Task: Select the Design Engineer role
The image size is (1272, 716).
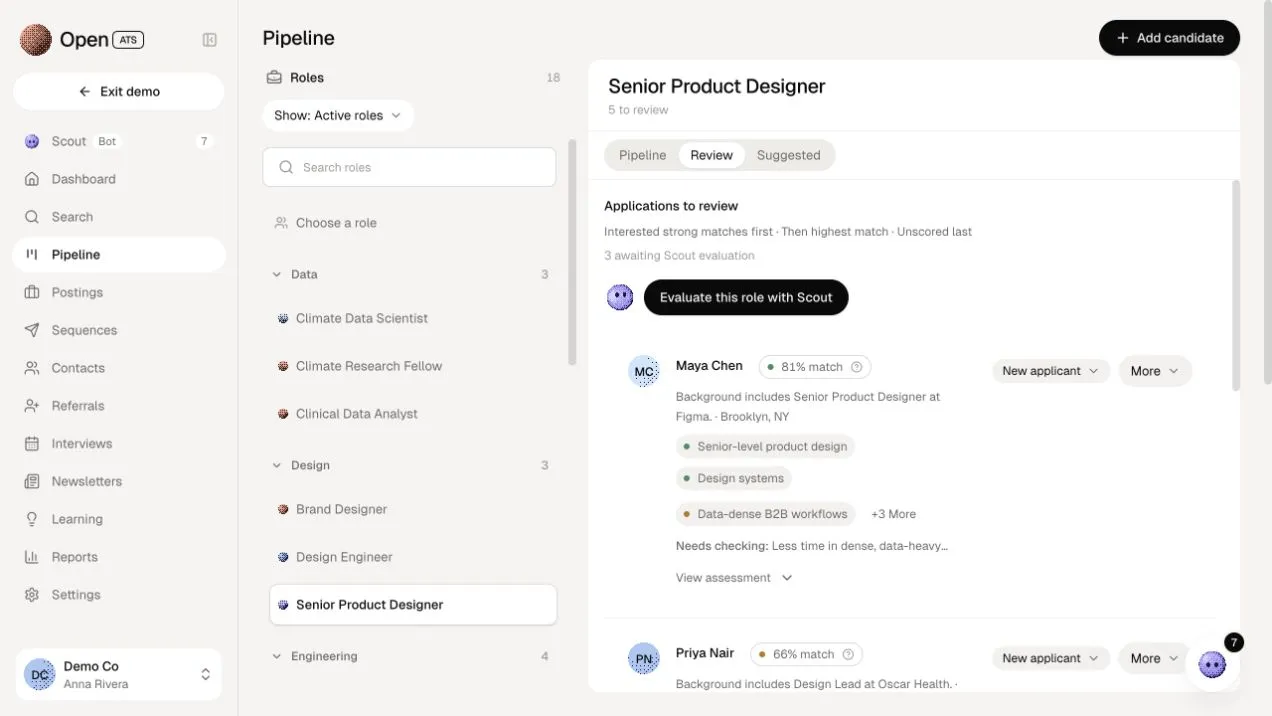Action: [x=413, y=557]
